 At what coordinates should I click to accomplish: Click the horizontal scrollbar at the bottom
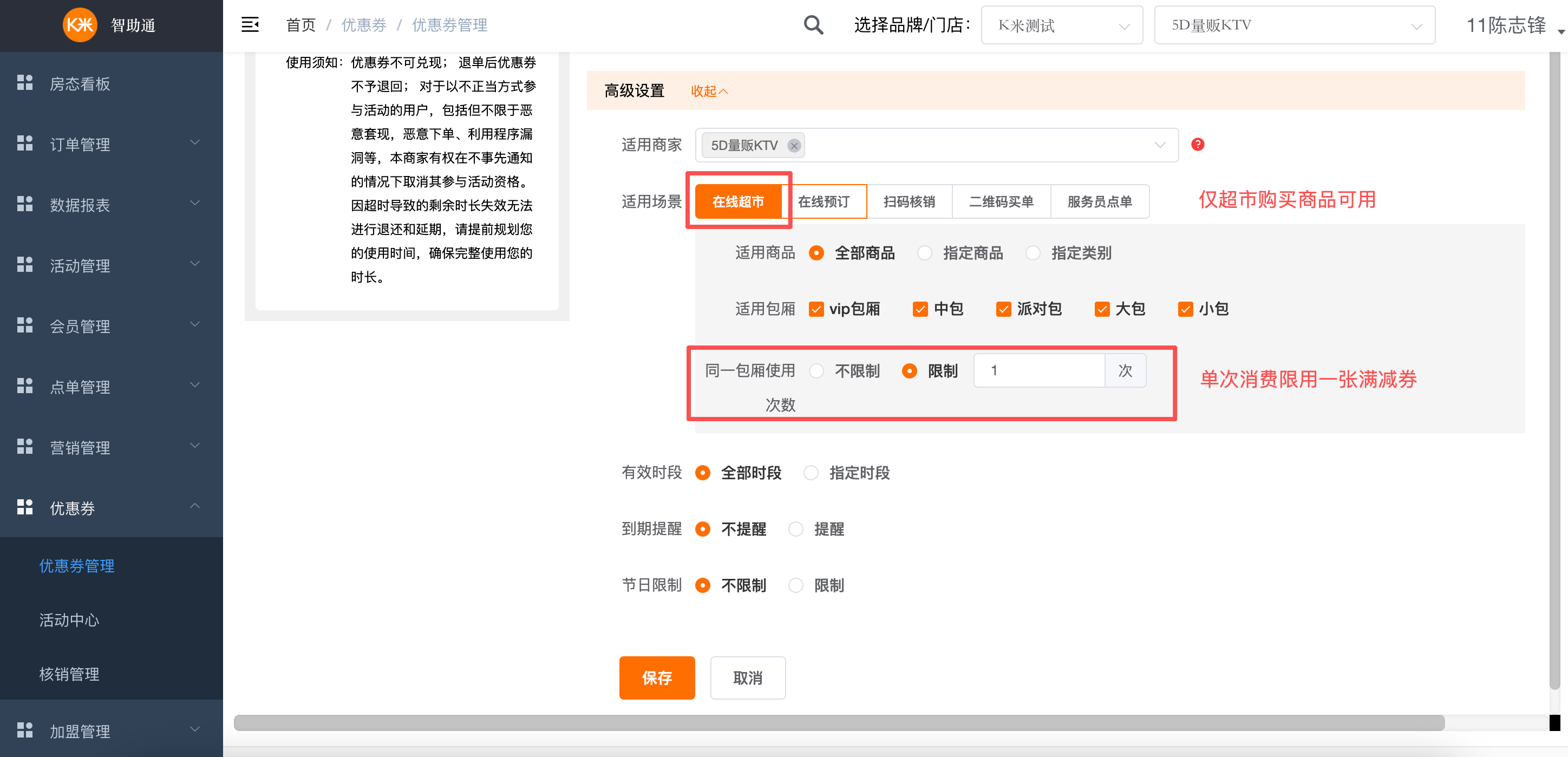[839, 723]
